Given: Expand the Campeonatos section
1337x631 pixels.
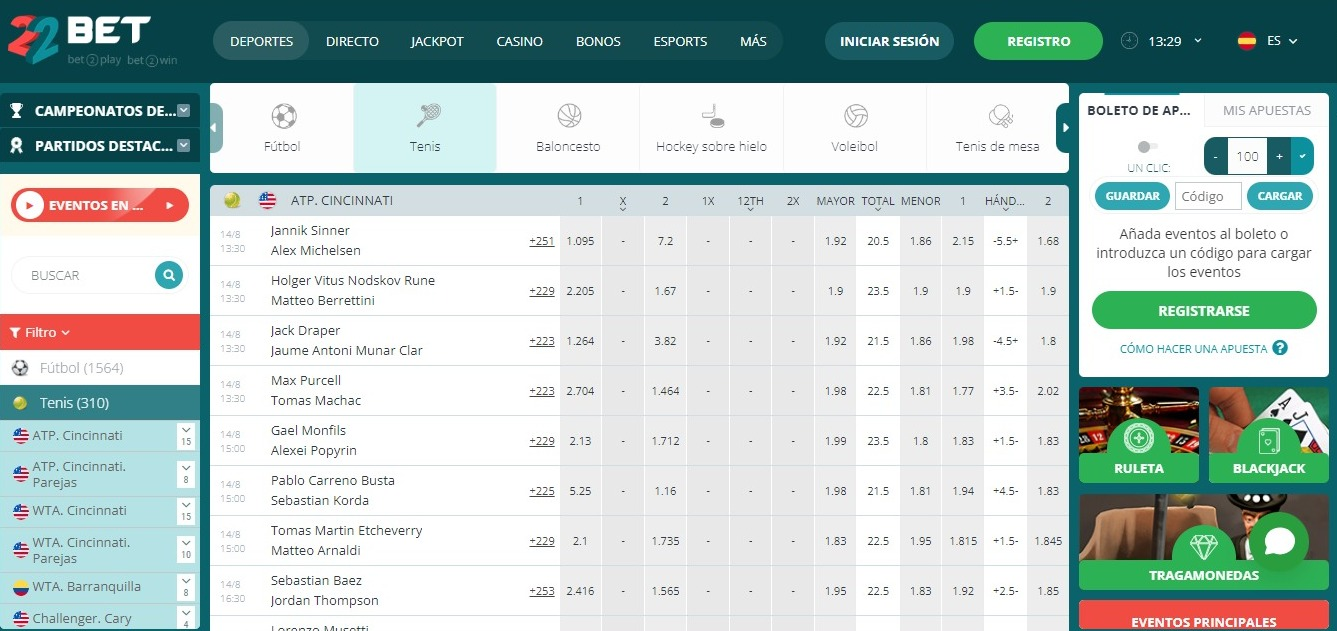Looking at the screenshot, I should (183, 111).
